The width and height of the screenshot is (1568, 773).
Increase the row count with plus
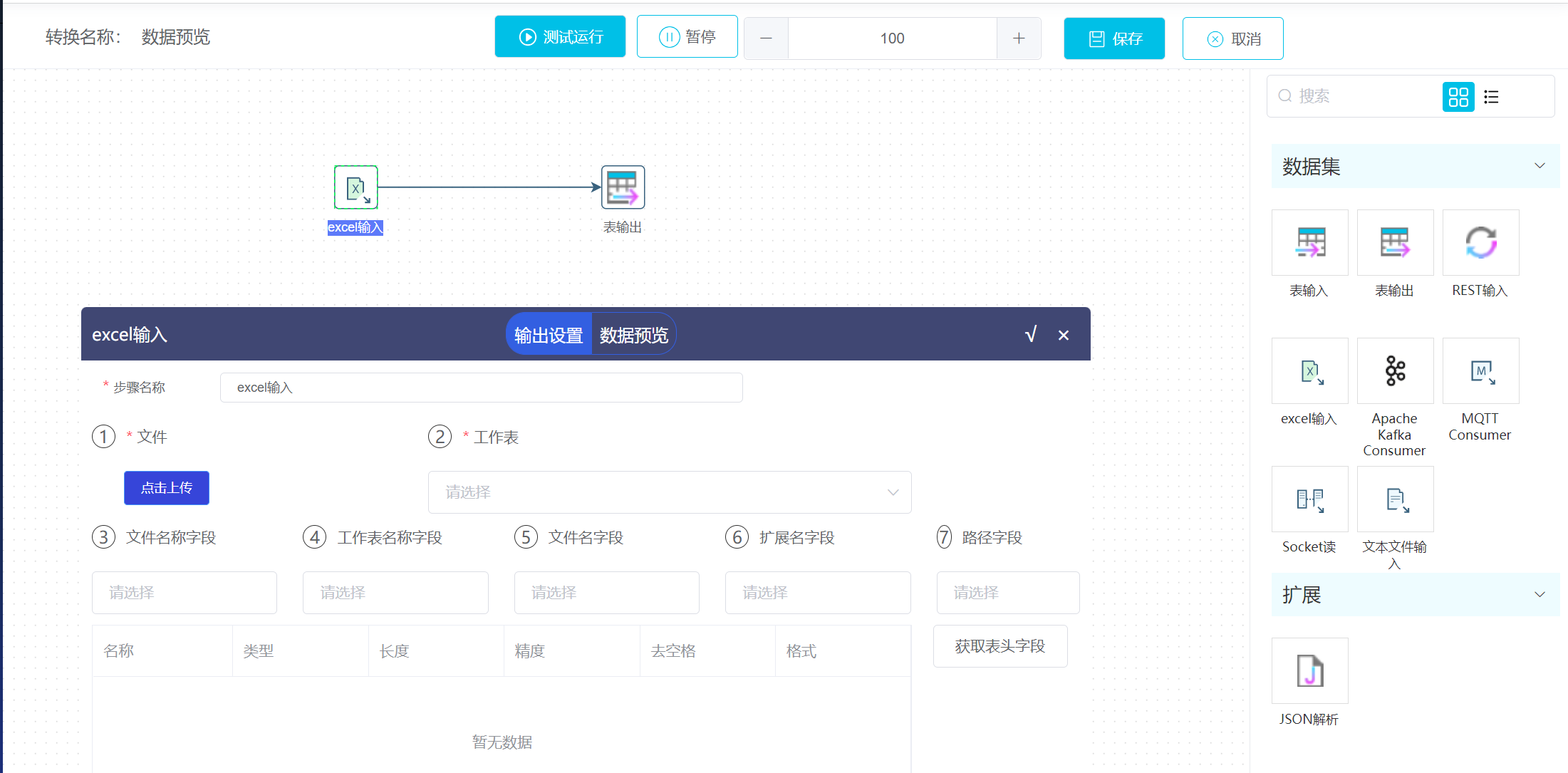pos(1019,38)
